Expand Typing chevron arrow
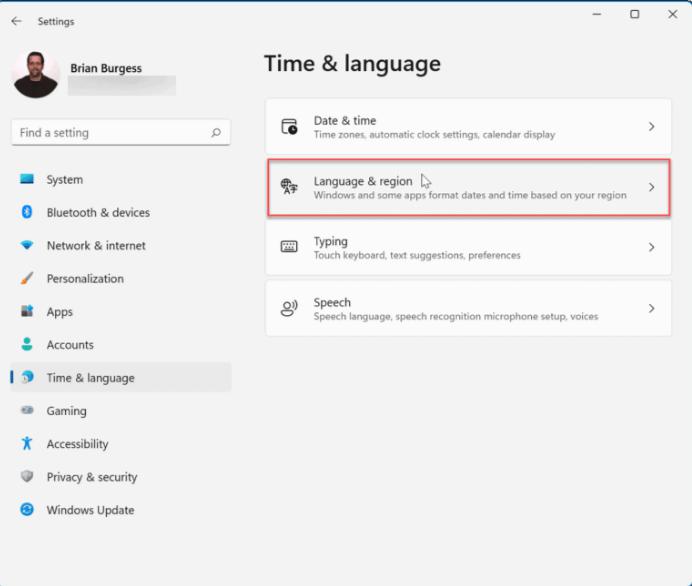 pos(651,247)
